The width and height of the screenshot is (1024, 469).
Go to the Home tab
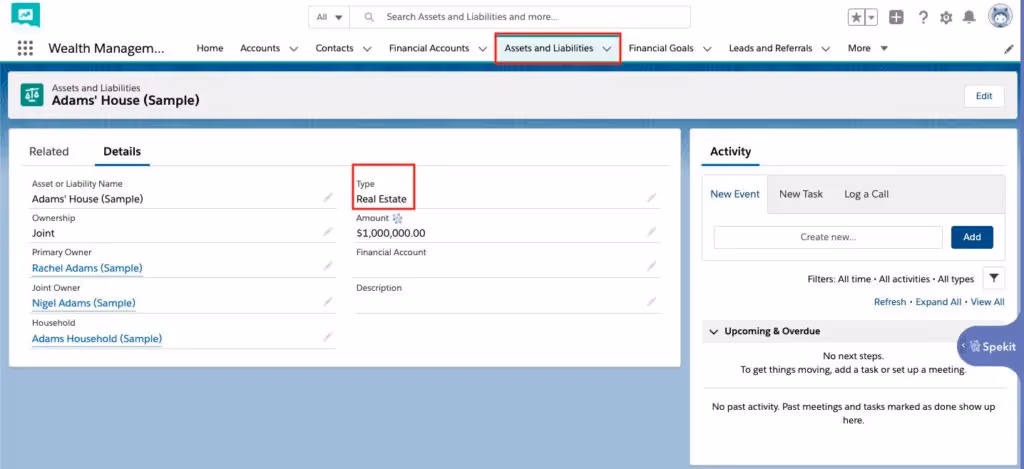click(x=210, y=48)
